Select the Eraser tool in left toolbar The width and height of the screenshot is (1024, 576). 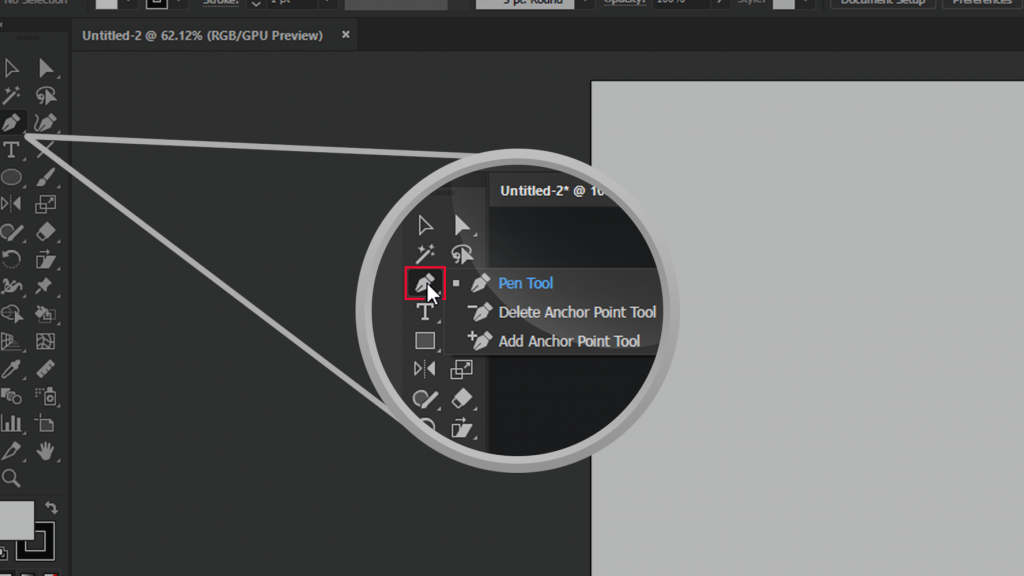(45, 232)
